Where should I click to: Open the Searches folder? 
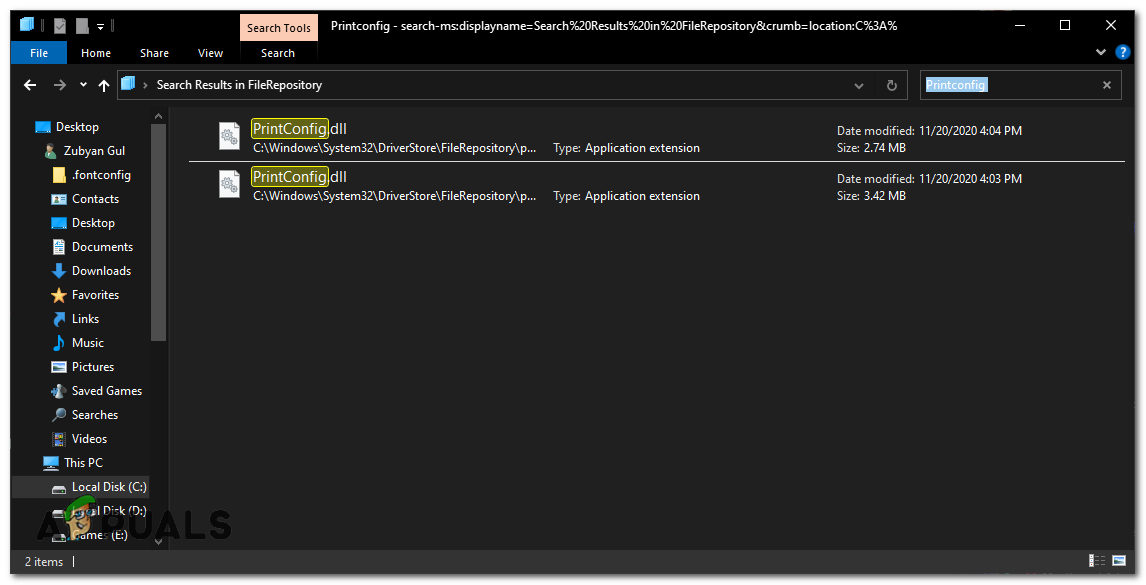[x=95, y=415]
